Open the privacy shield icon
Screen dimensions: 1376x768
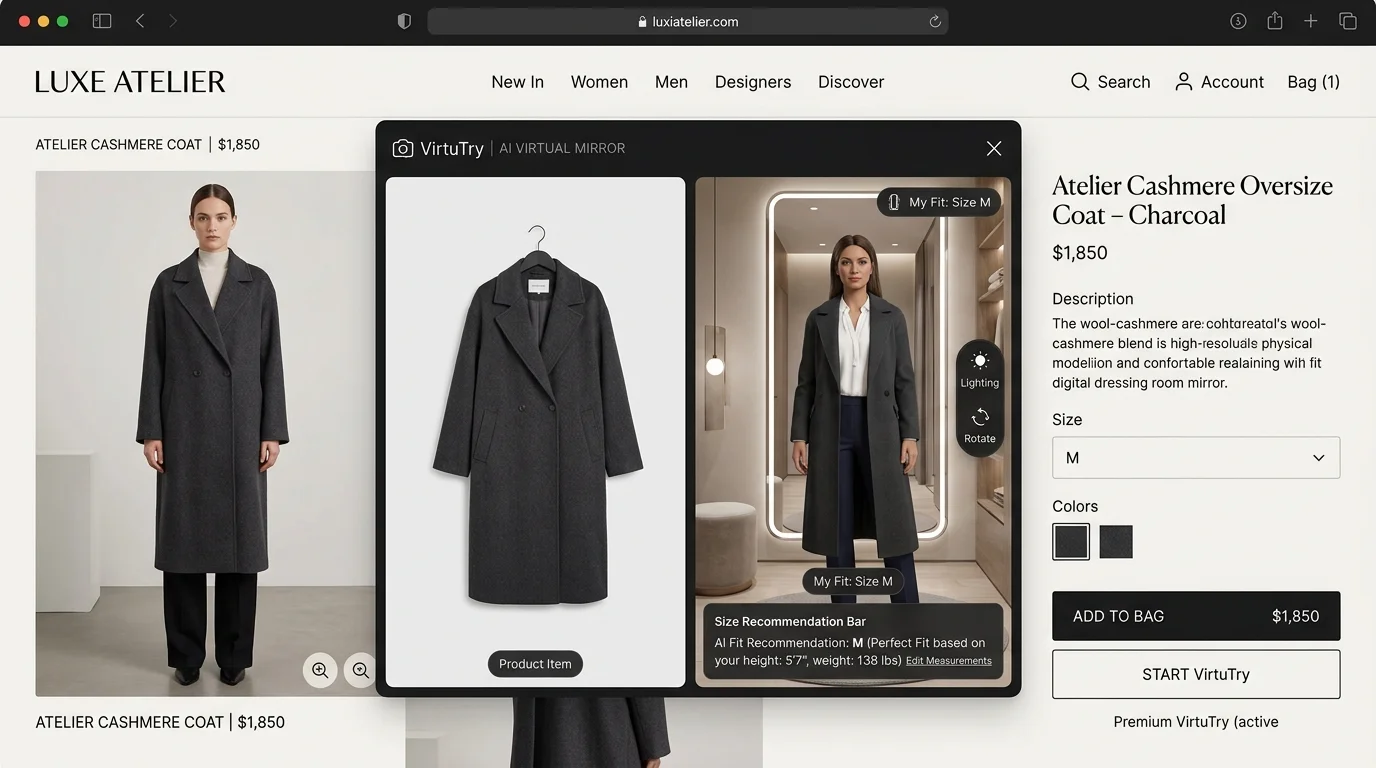click(404, 21)
